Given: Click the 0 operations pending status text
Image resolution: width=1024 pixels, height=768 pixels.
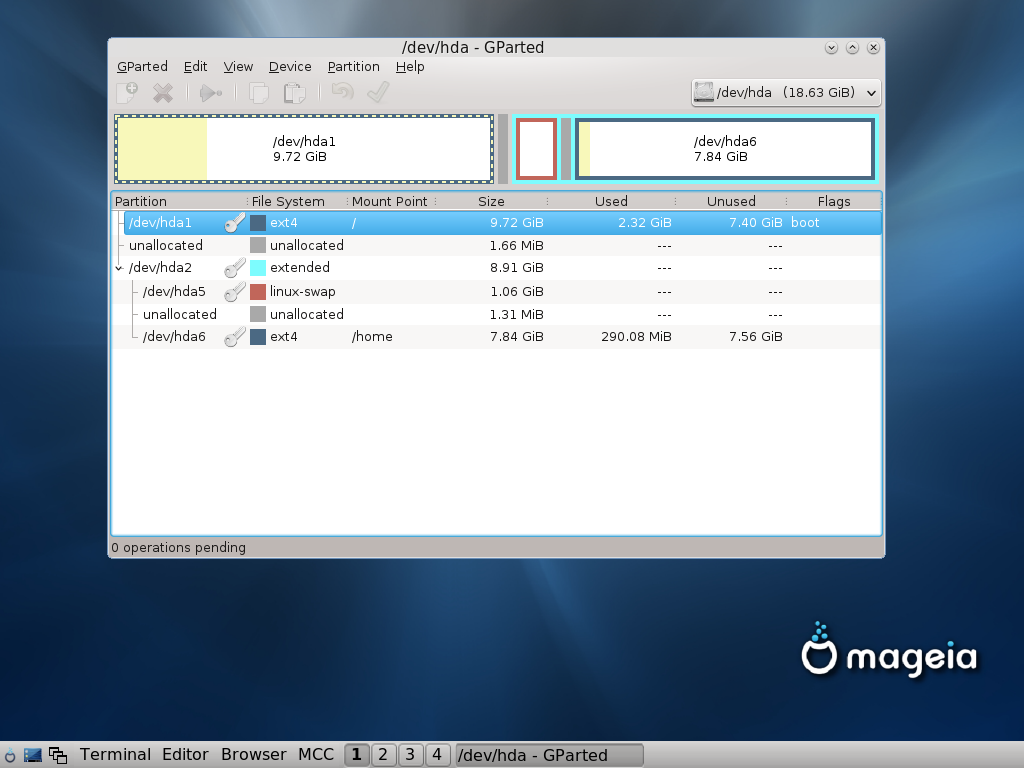Looking at the screenshot, I should point(178,548).
